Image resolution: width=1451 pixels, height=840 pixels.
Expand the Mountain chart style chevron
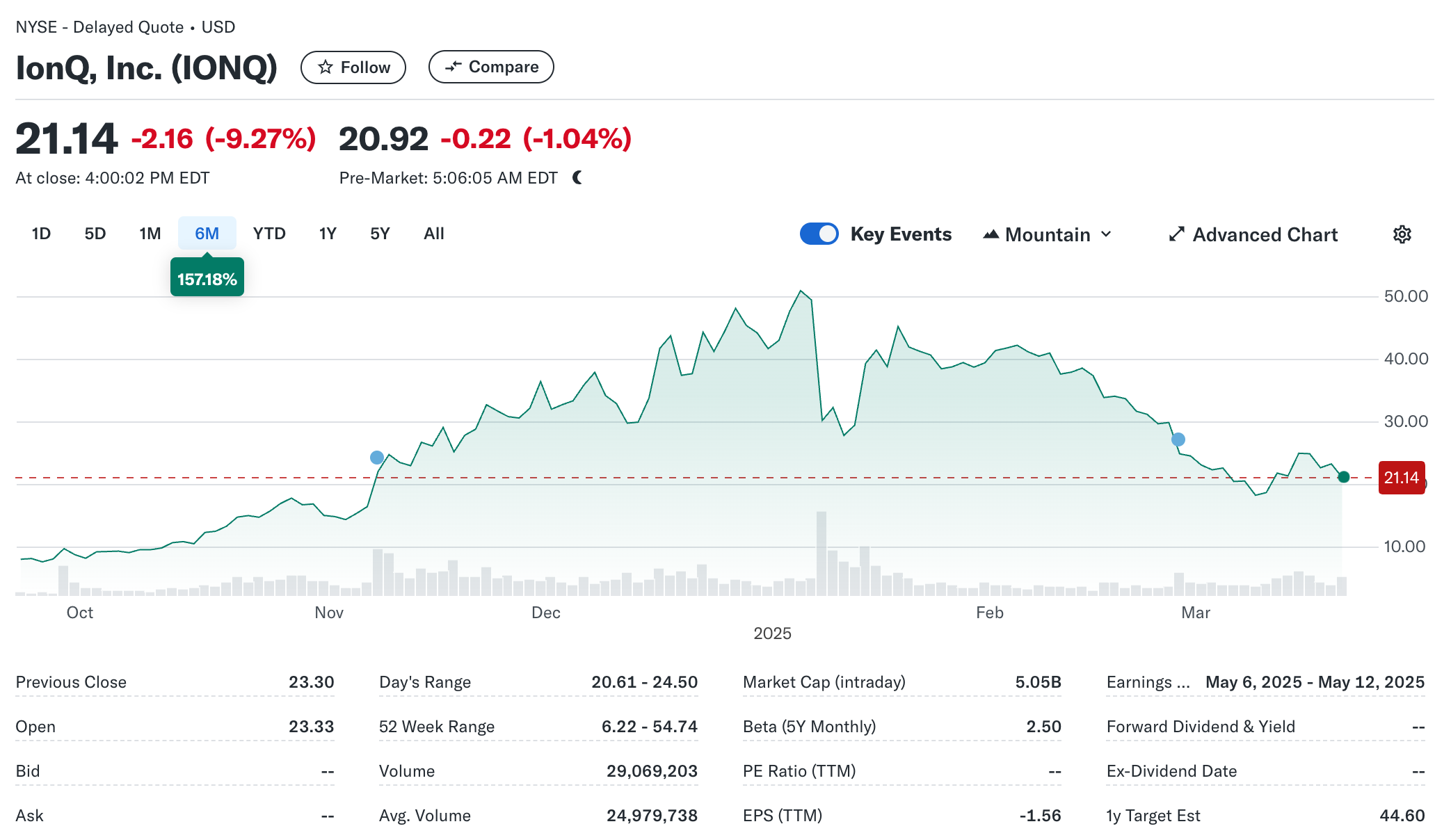coord(1106,234)
